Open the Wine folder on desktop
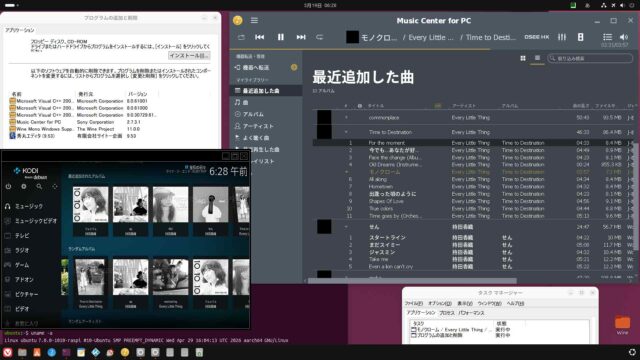The height and width of the screenshot is (360, 640). coord(622,324)
